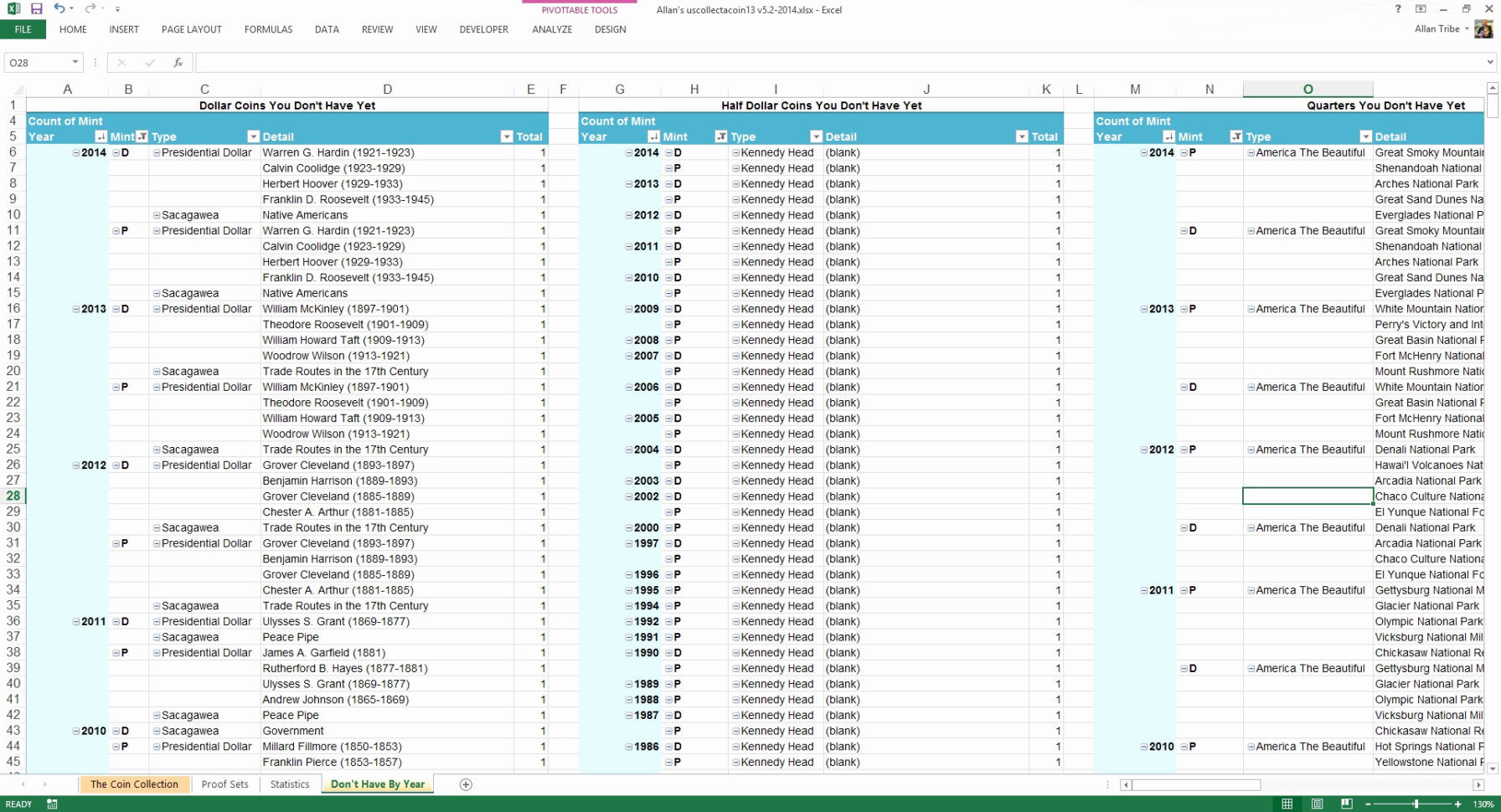Image resolution: width=1501 pixels, height=812 pixels.
Task: Open Ribbon Display Options
Action: pos(1421,9)
